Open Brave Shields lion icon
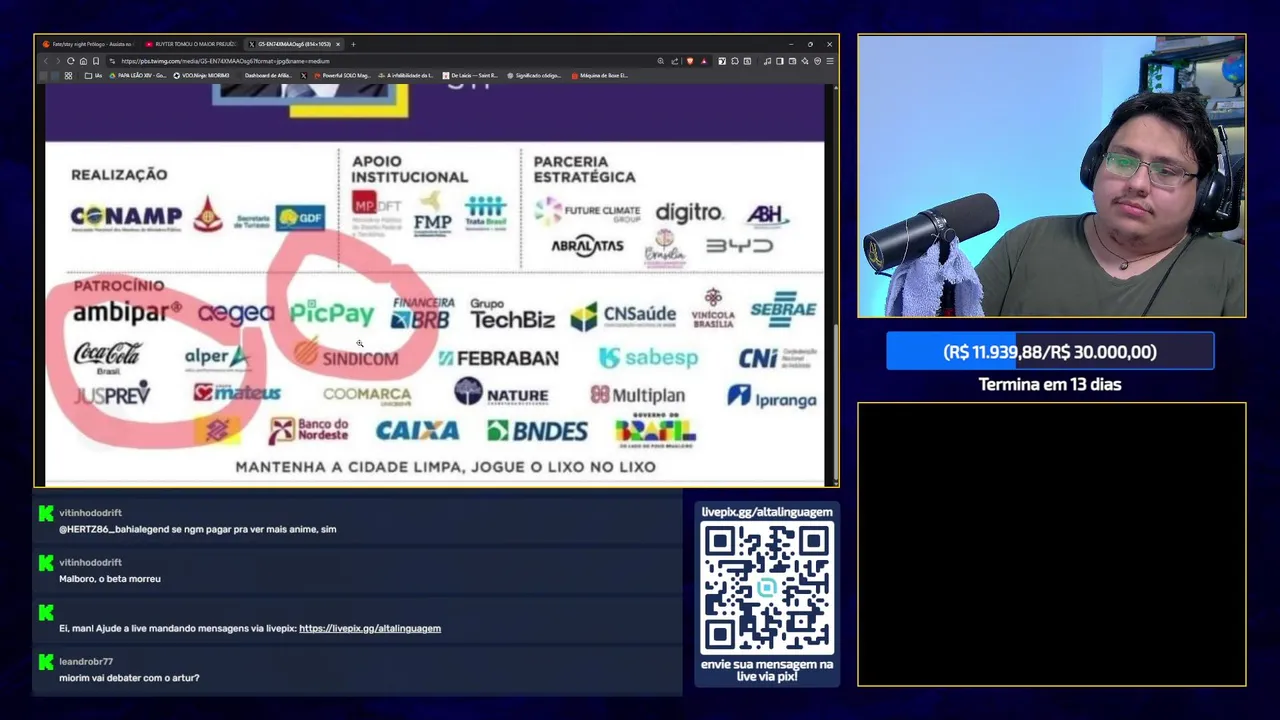Screen dimensions: 1280x720 click(690, 61)
